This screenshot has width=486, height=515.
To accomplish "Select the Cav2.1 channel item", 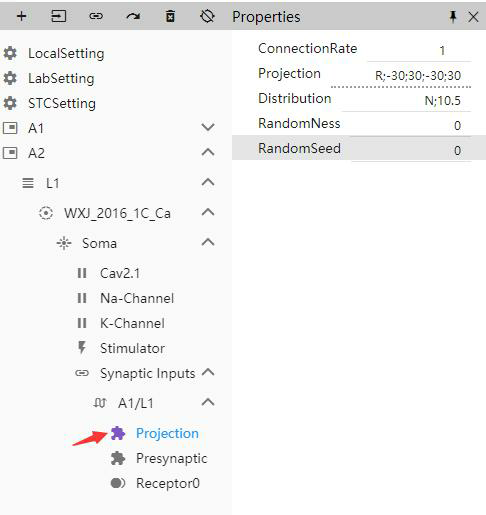I will (120, 273).
